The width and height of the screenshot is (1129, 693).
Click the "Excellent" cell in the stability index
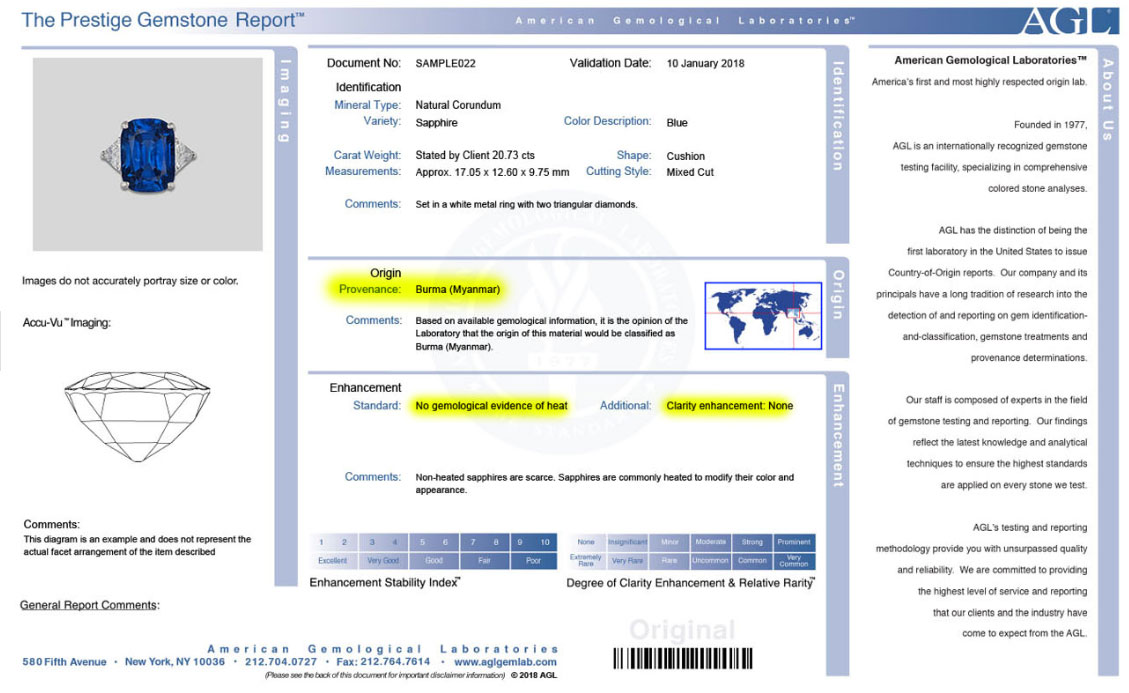click(333, 560)
